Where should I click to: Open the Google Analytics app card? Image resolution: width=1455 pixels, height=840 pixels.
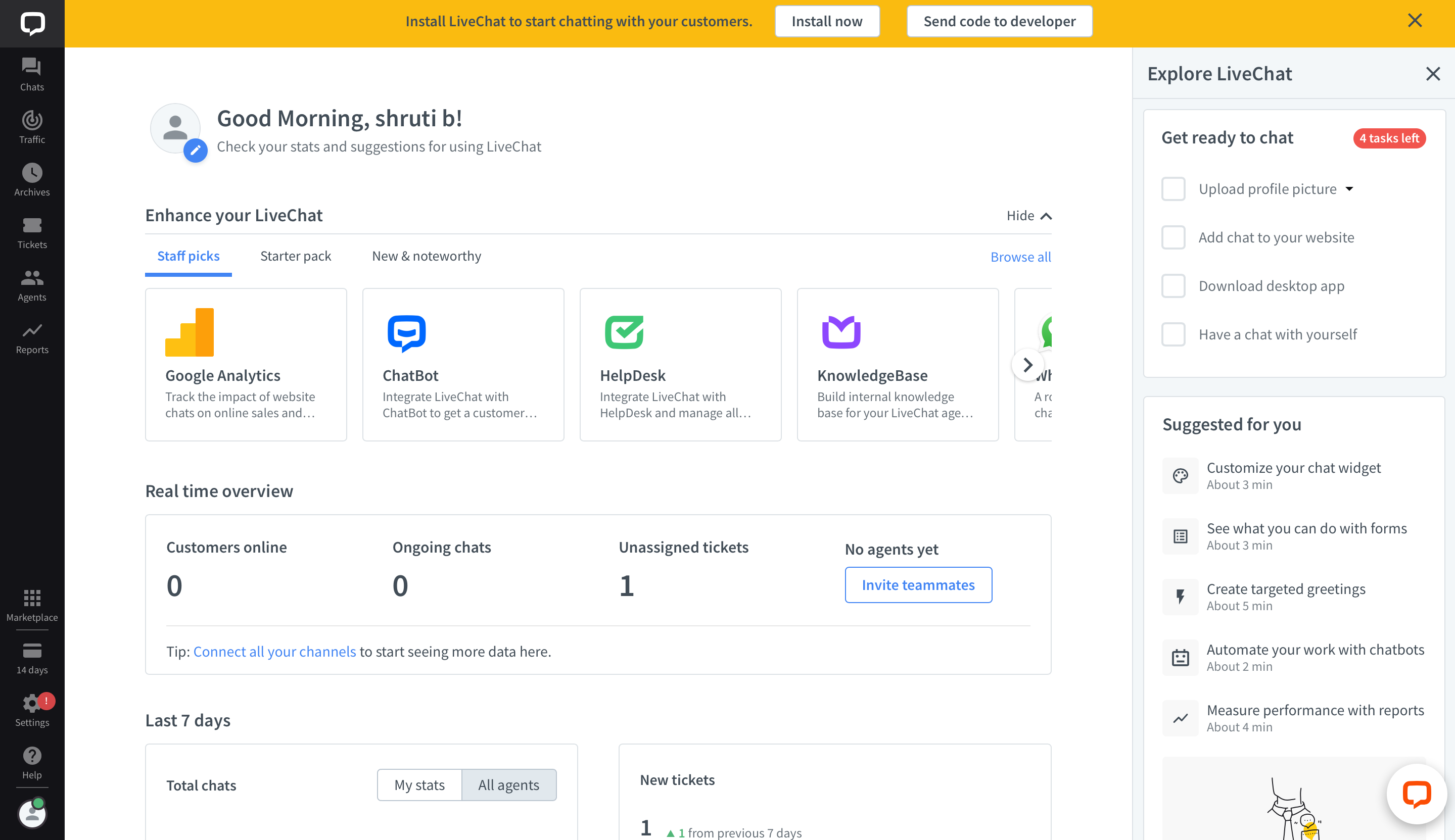pos(246,365)
